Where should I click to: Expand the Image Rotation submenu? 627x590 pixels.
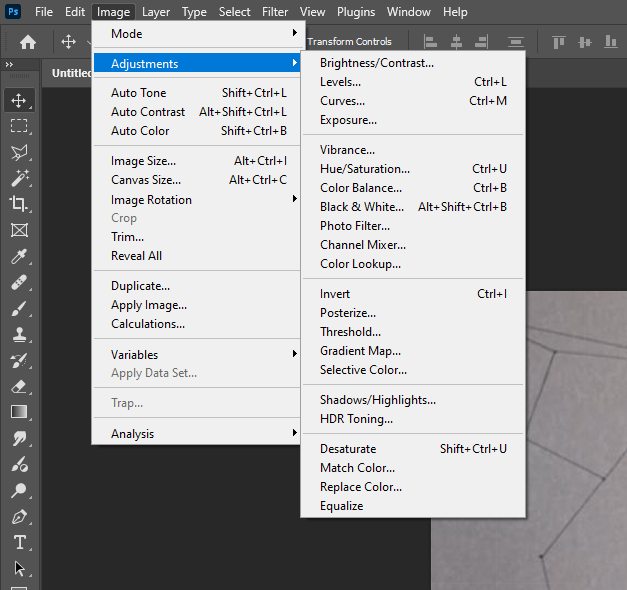[198, 199]
